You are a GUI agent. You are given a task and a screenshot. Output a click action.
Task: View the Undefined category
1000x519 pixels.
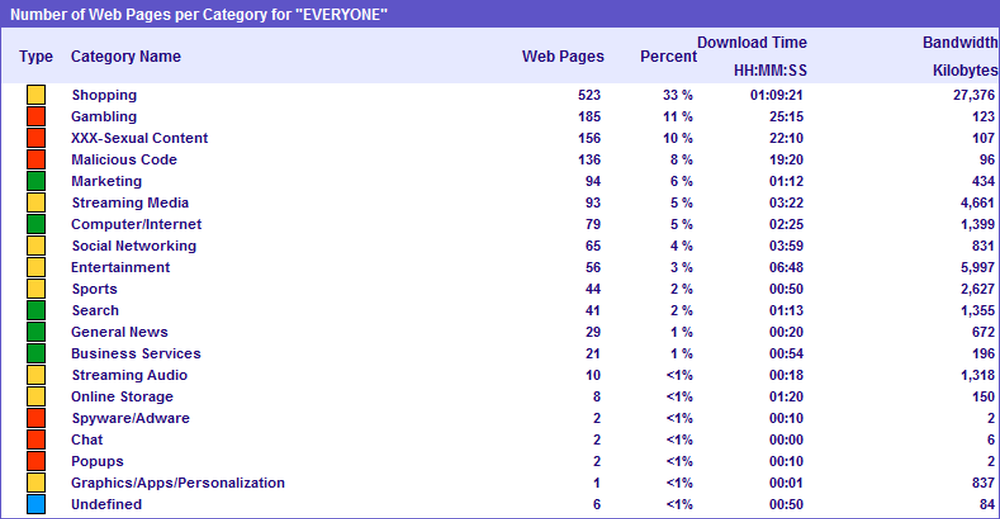[107, 504]
